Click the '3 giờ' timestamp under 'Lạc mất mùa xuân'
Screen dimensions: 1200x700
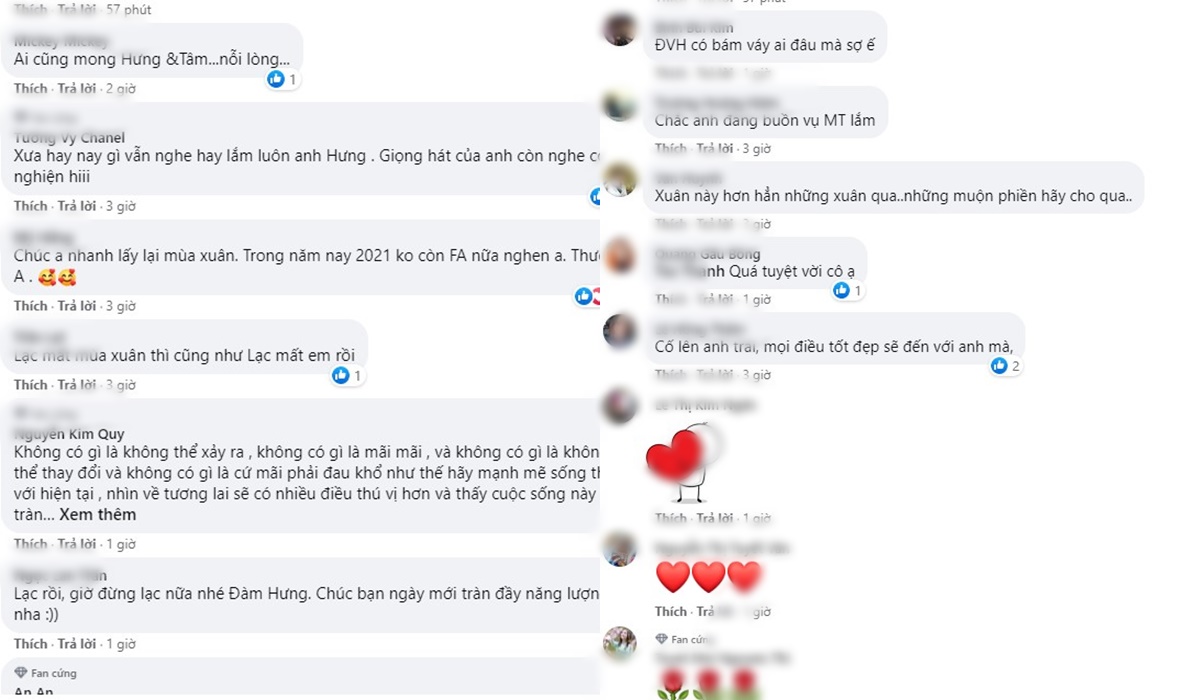point(120,385)
